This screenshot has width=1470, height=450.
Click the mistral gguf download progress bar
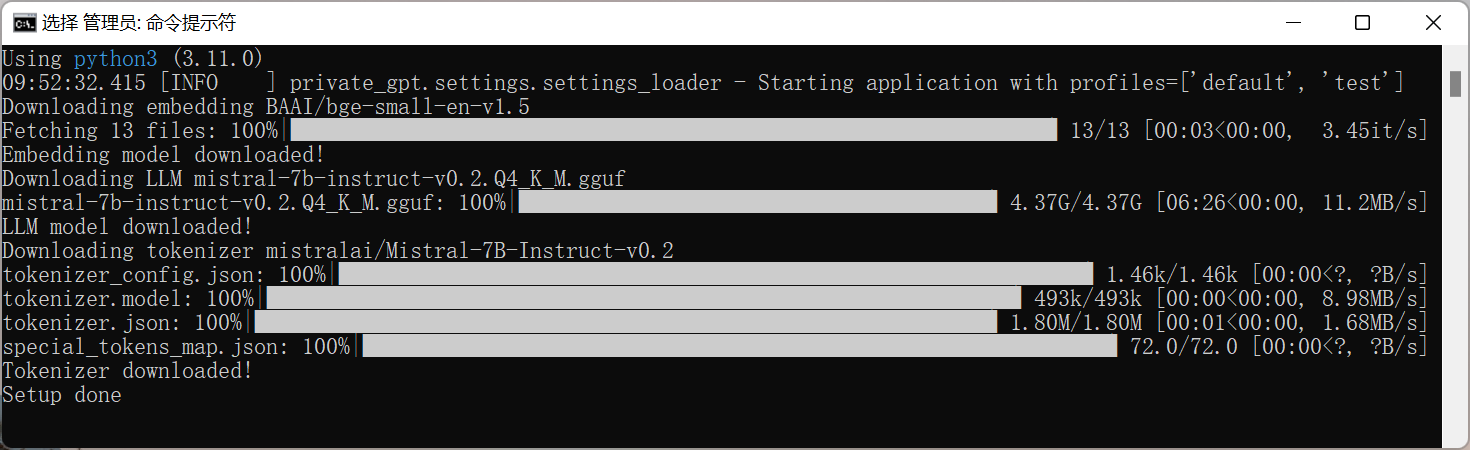coord(758,202)
